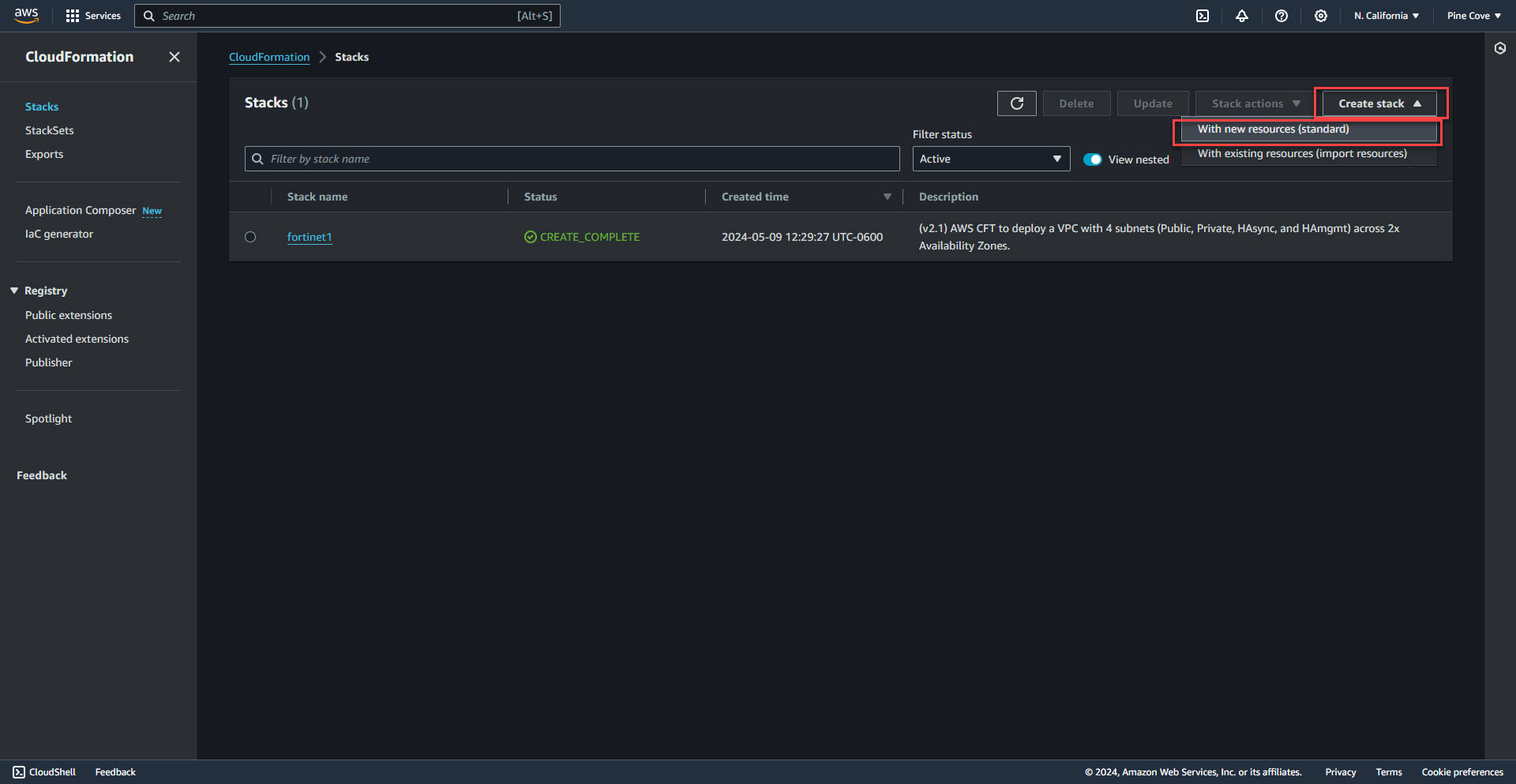Open Cookie preferences
Viewport: 1516px width, 784px height.
tap(1462, 772)
